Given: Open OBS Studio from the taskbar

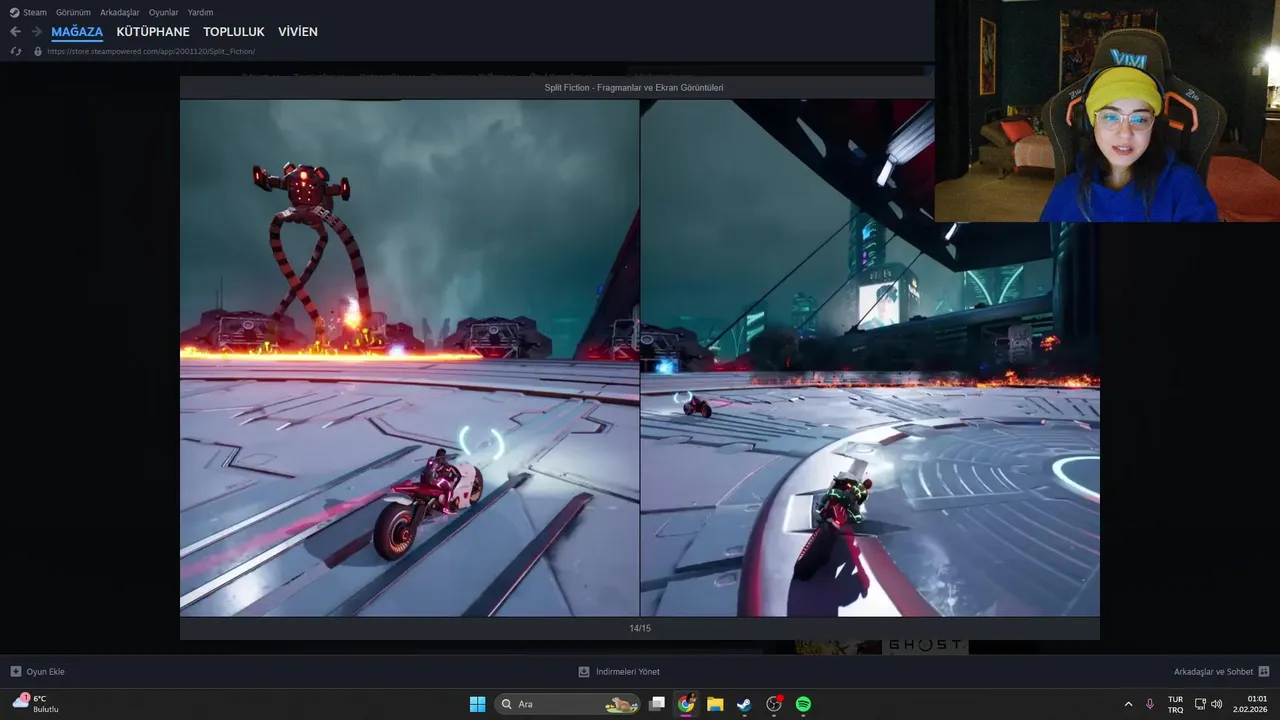Looking at the screenshot, I should (x=774, y=704).
